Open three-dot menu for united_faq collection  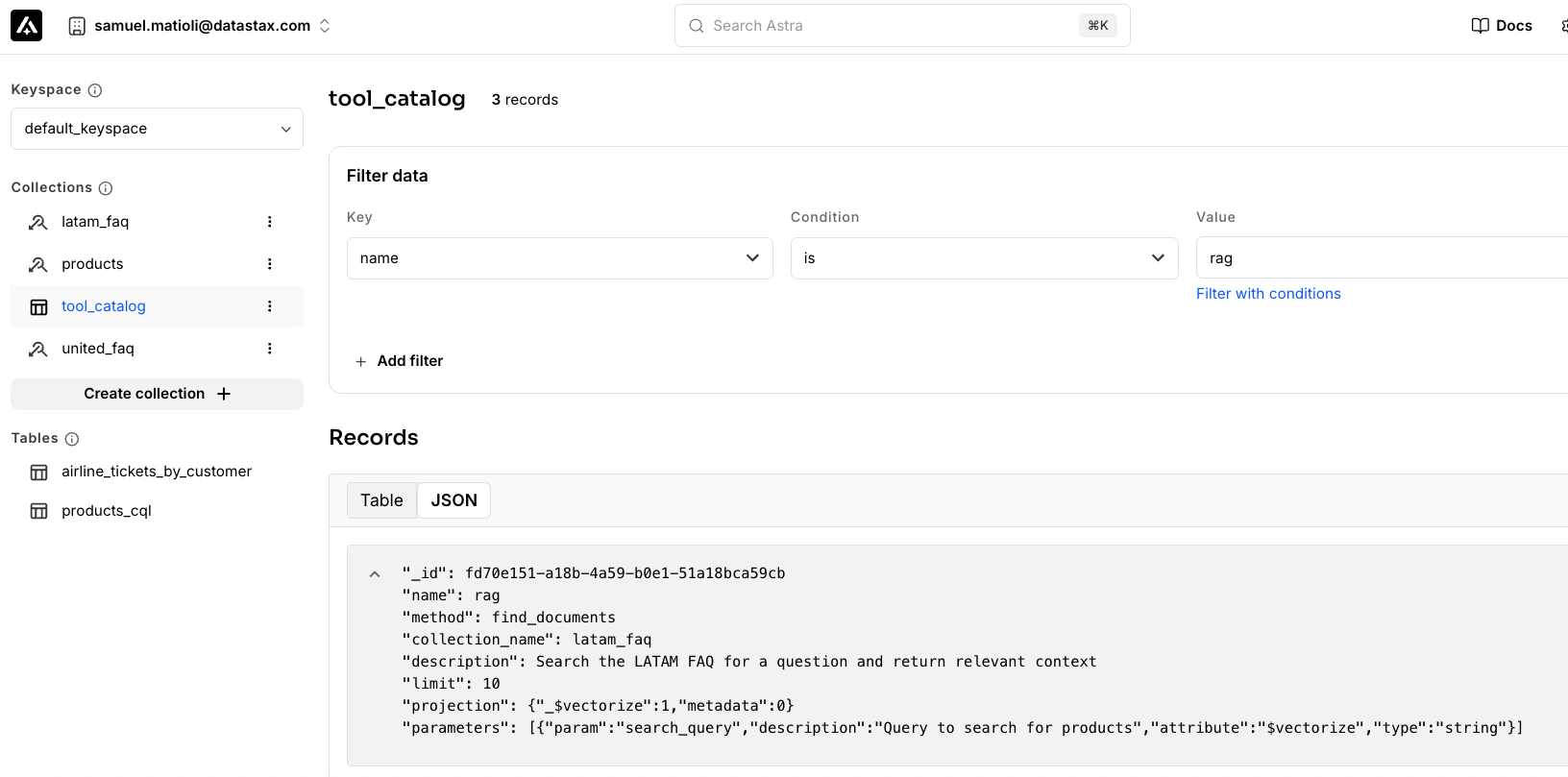[269, 349]
